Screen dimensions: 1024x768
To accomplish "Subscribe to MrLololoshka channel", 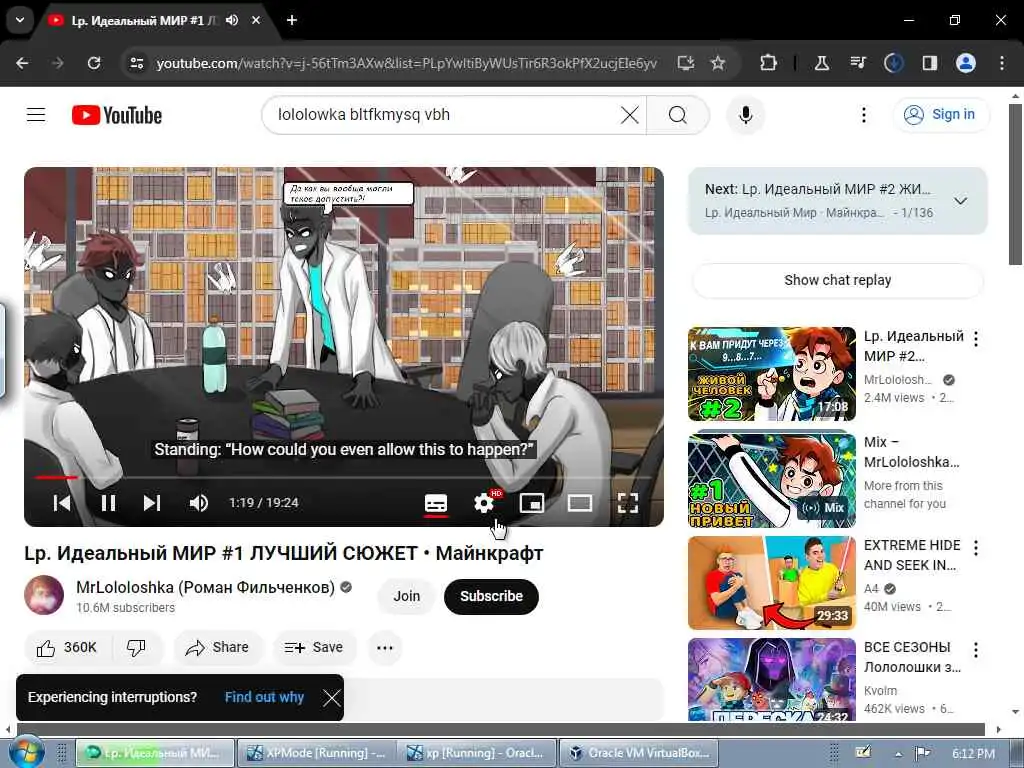I will 491,596.
